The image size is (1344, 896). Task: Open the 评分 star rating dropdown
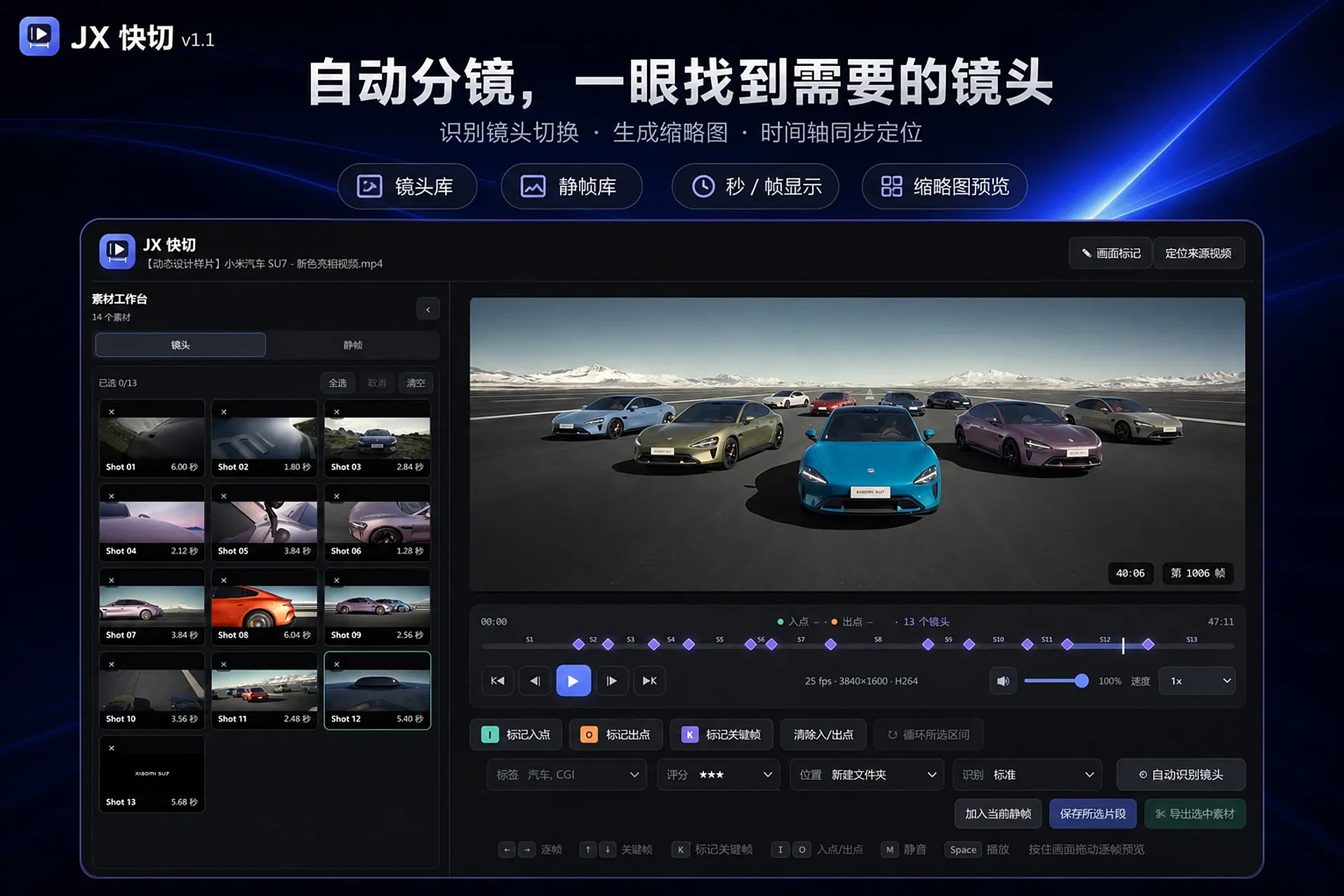coord(718,775)
